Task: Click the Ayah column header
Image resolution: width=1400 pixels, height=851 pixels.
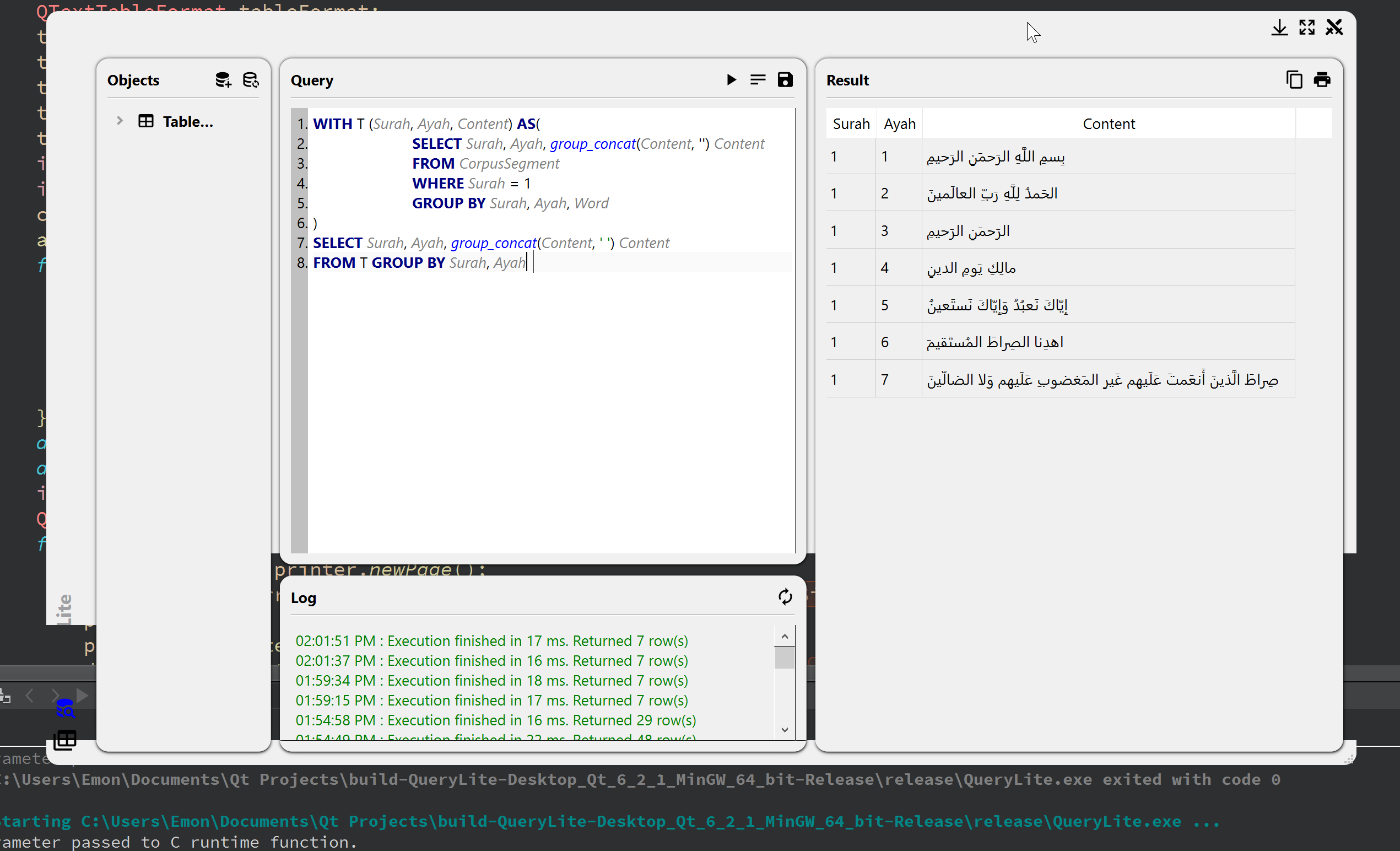Action: 899,124
